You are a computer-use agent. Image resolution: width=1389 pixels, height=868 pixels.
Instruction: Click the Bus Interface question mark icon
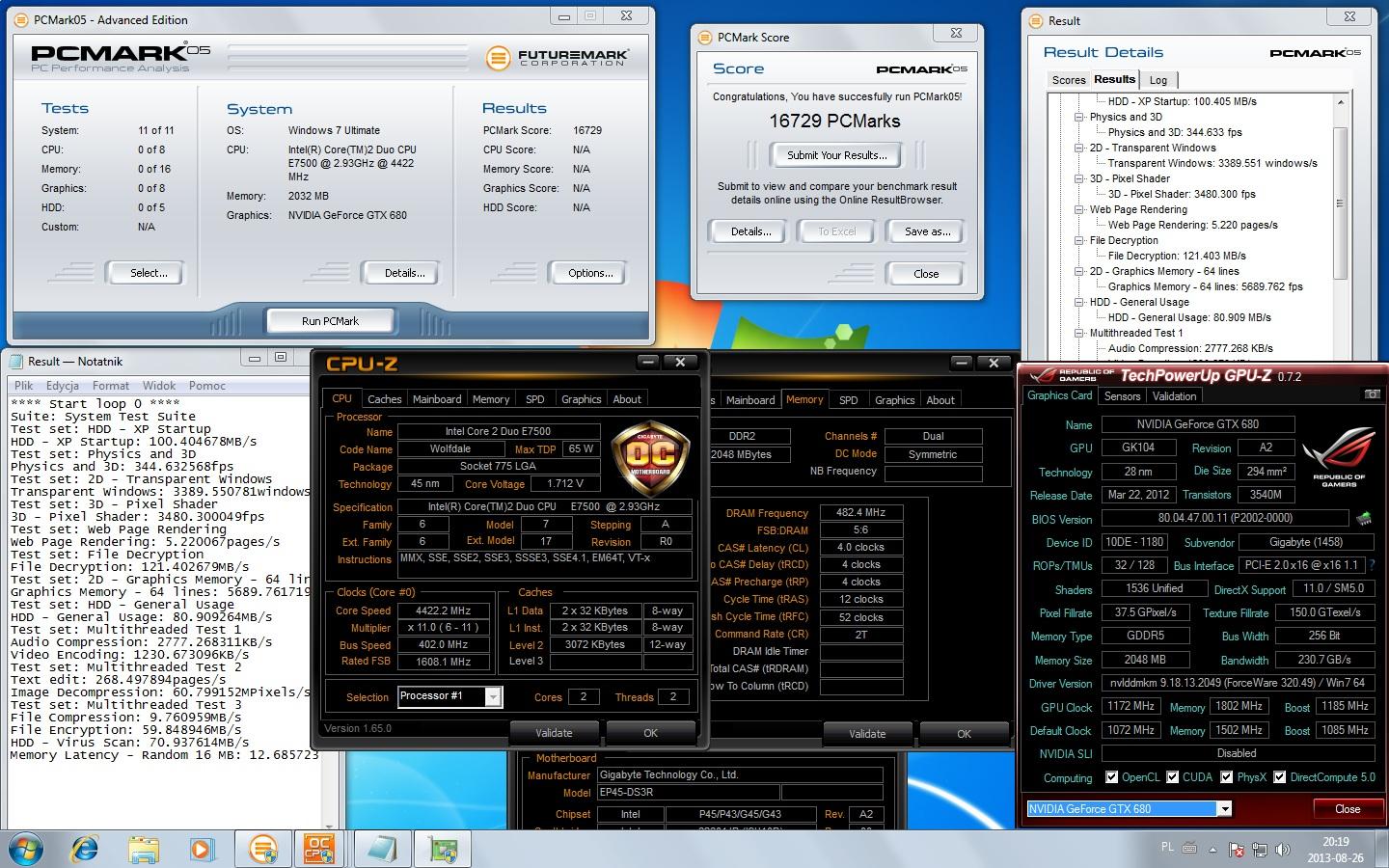1372,565
